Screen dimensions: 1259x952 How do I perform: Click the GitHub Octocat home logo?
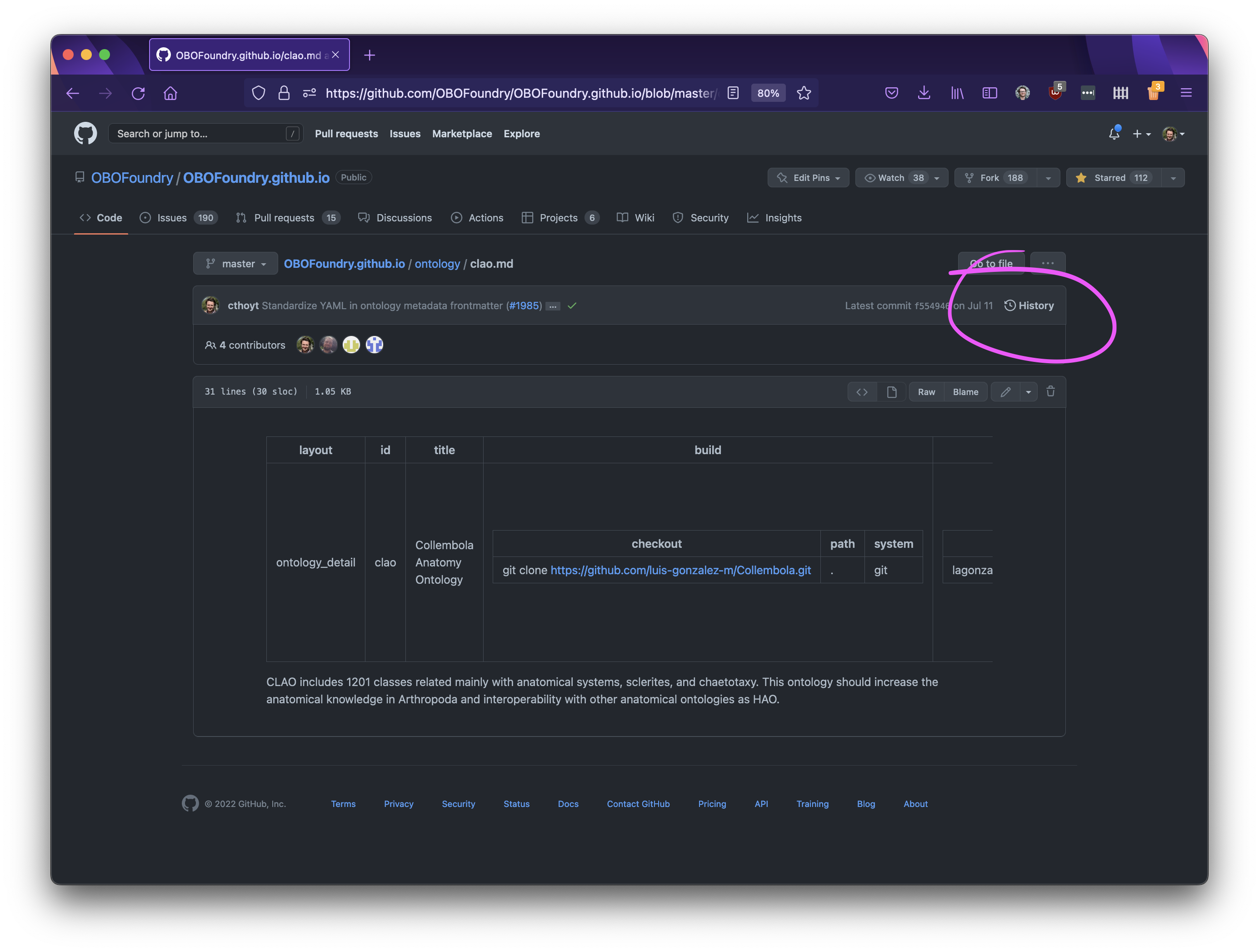(85, 133)
